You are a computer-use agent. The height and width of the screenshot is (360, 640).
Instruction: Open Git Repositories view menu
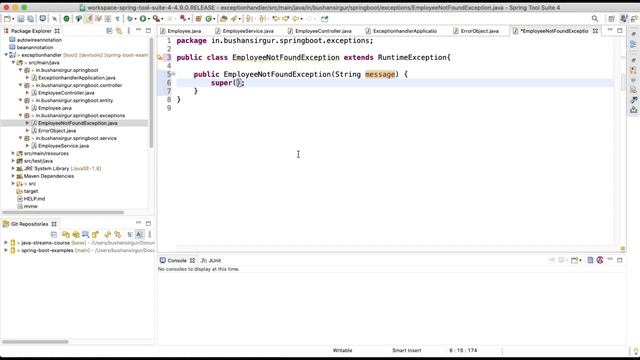click(x=149, y=234)
